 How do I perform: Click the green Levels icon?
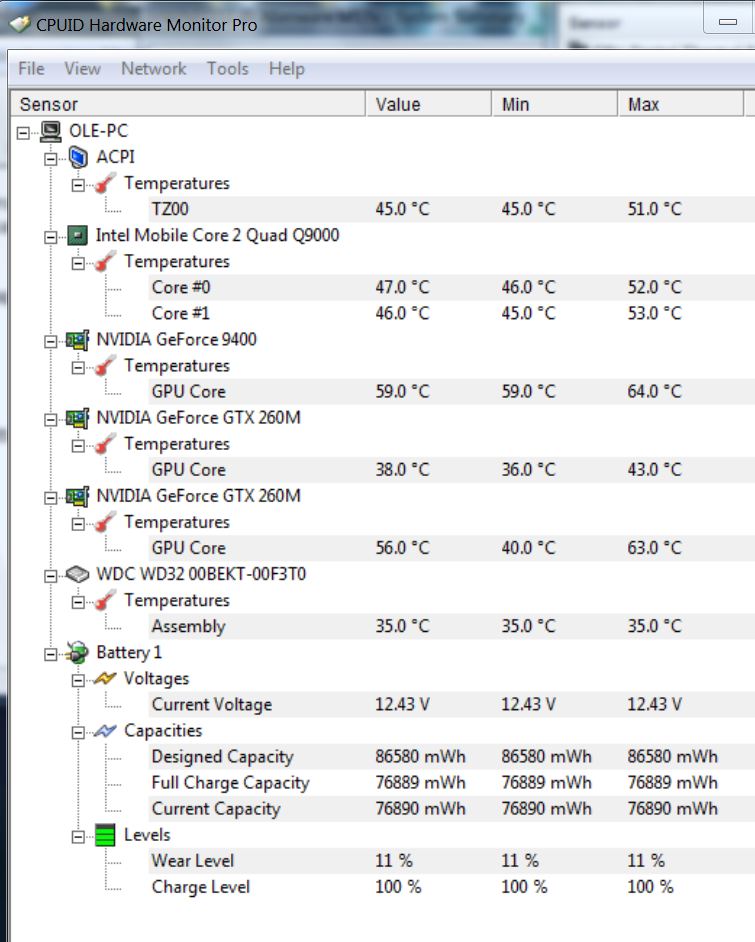105,836
